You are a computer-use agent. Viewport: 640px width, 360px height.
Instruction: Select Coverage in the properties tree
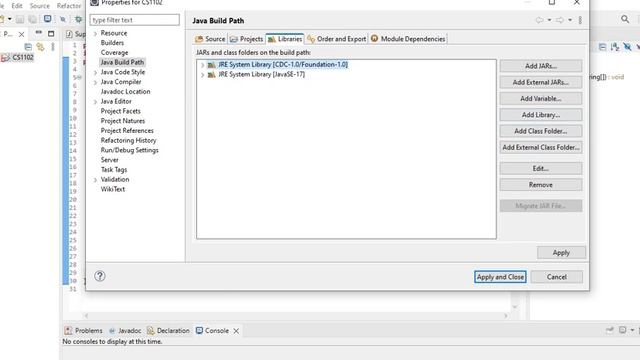click(x=114, y=52)
